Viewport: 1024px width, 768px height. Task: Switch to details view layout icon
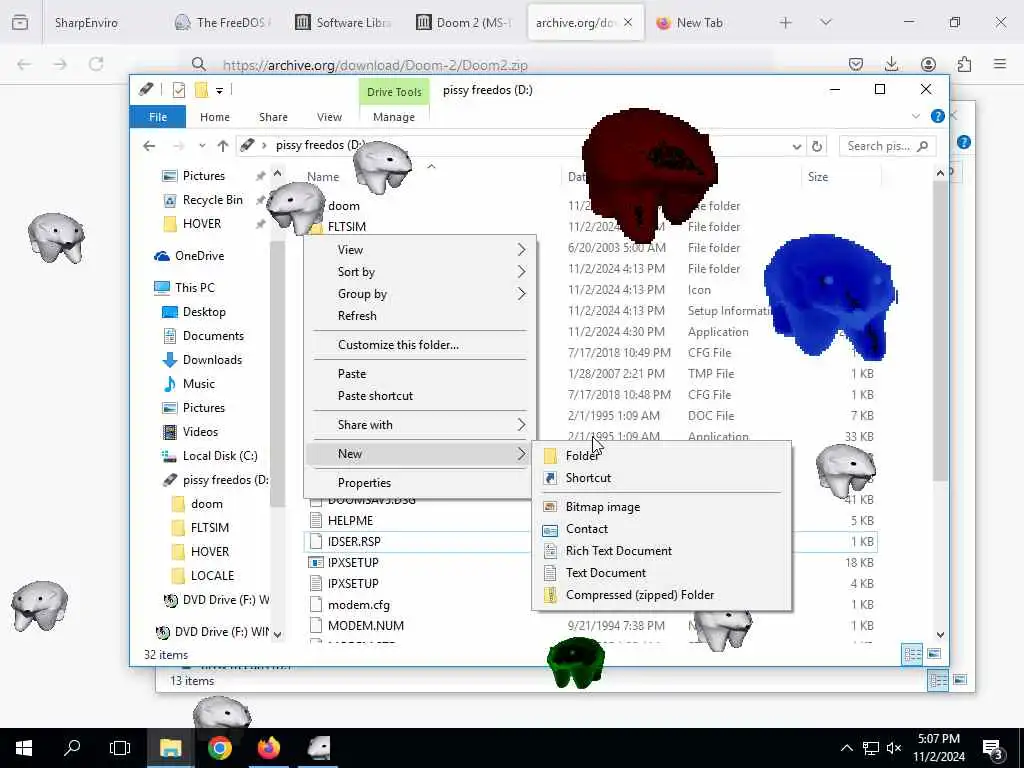coord(912,654)
